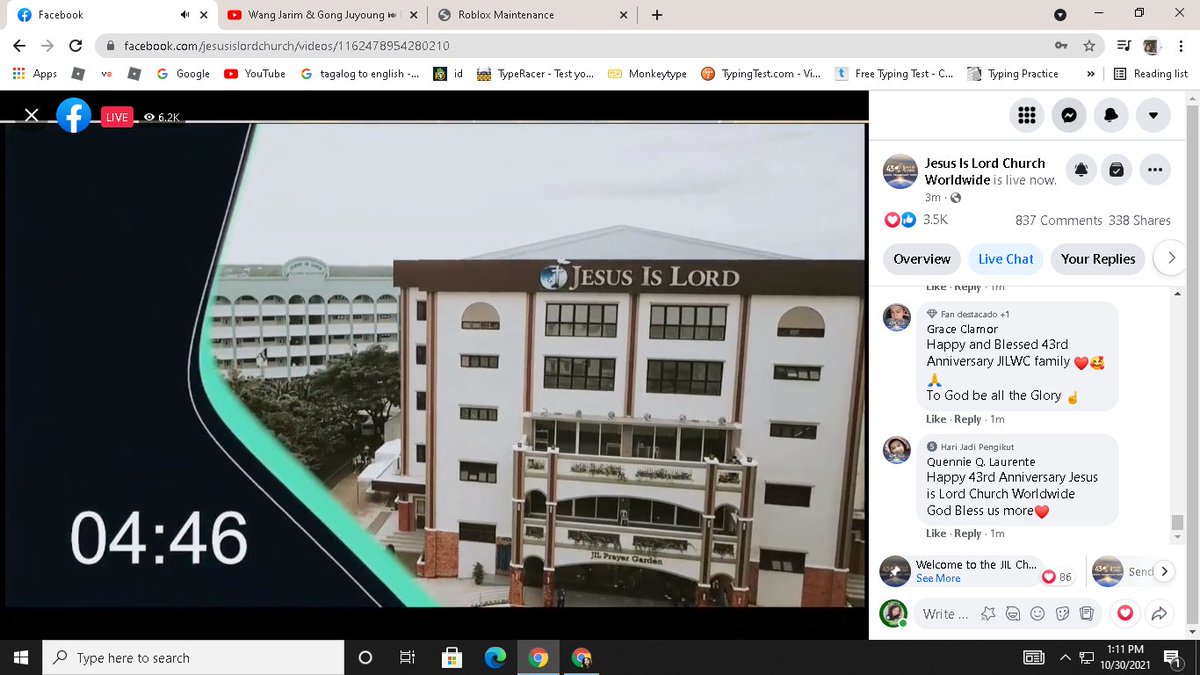The height and width of the screenshot is (675, 1200).
Task: Click the live chat scrollbar thumb
Action: [x=1177, y=523]
